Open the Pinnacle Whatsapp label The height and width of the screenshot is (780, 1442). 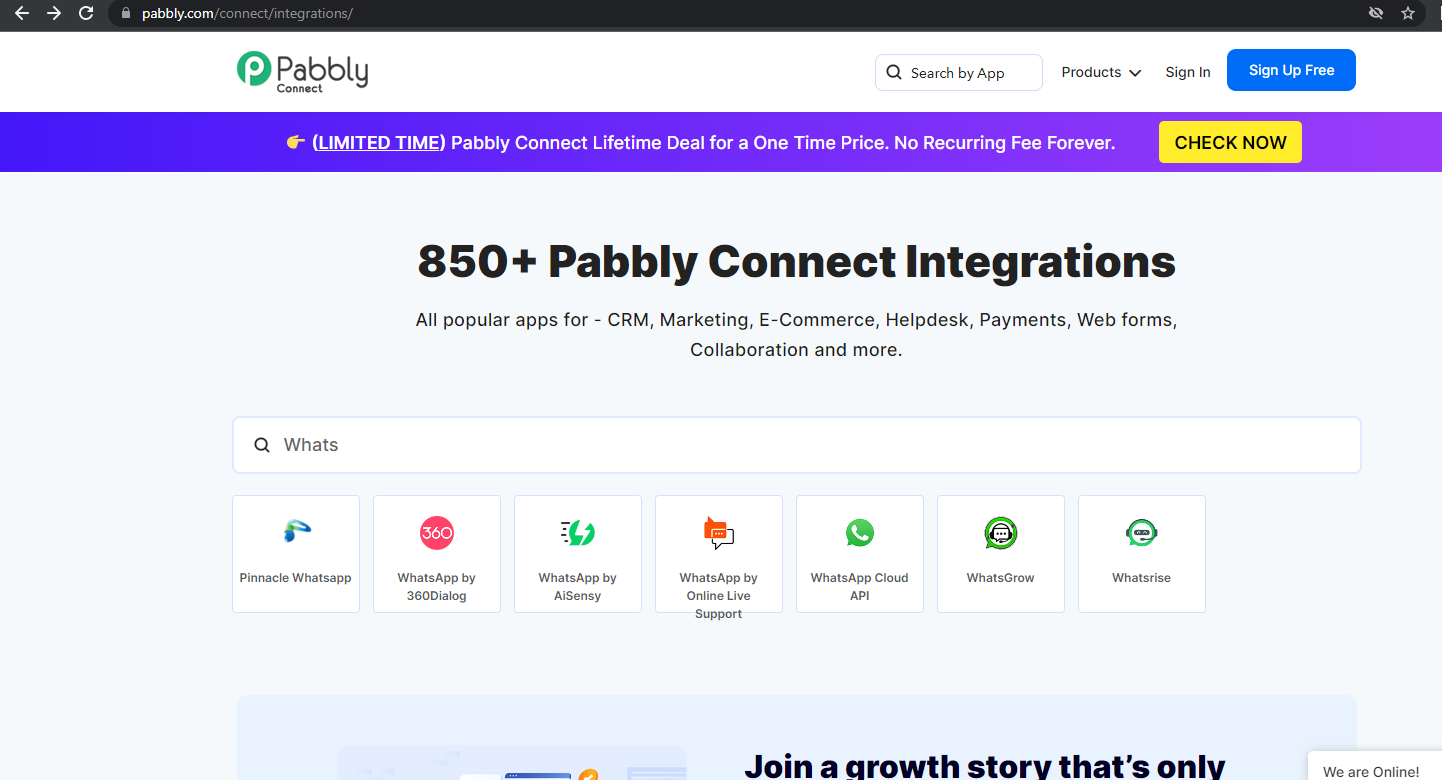296,578
